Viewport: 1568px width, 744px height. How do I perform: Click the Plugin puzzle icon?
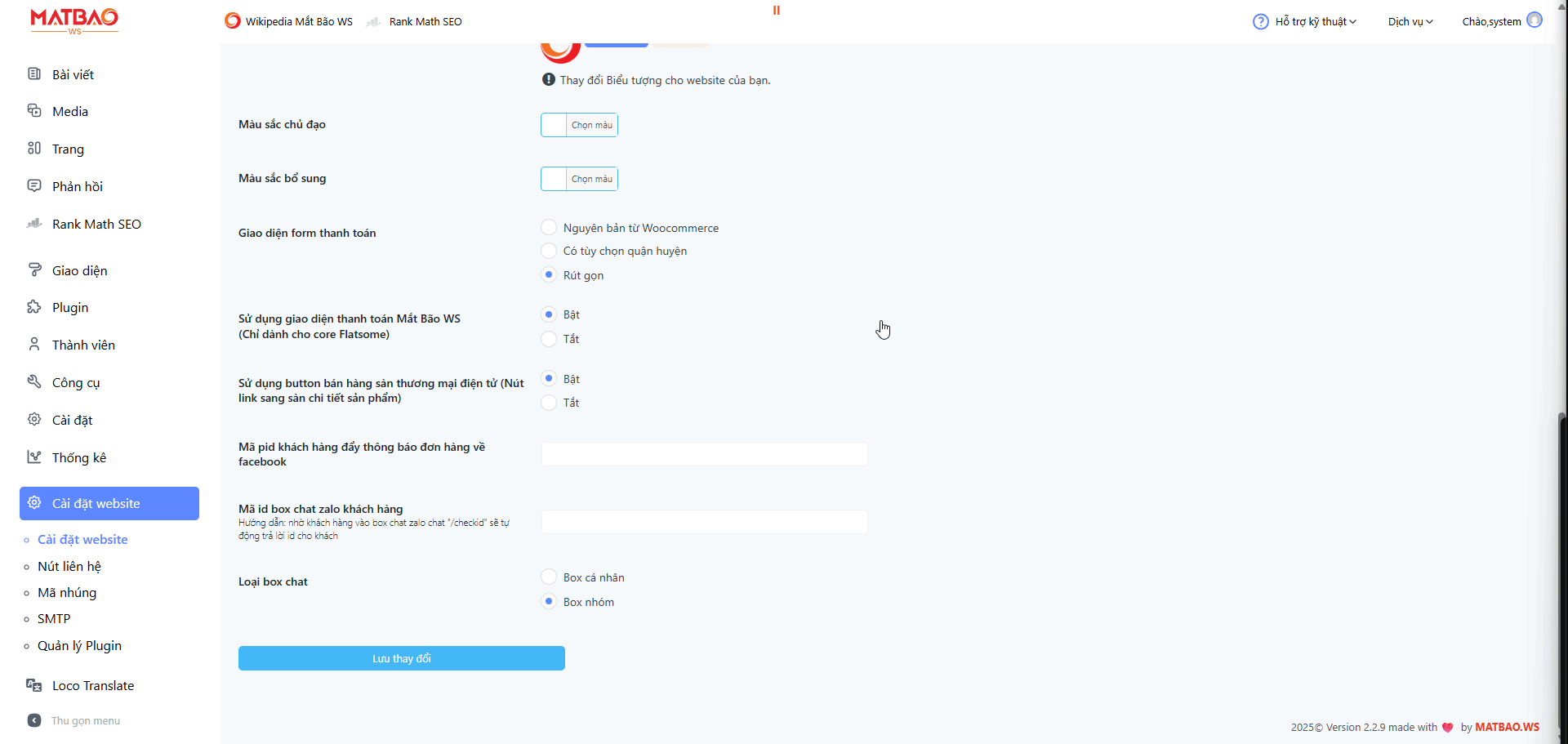click(34, 307)
